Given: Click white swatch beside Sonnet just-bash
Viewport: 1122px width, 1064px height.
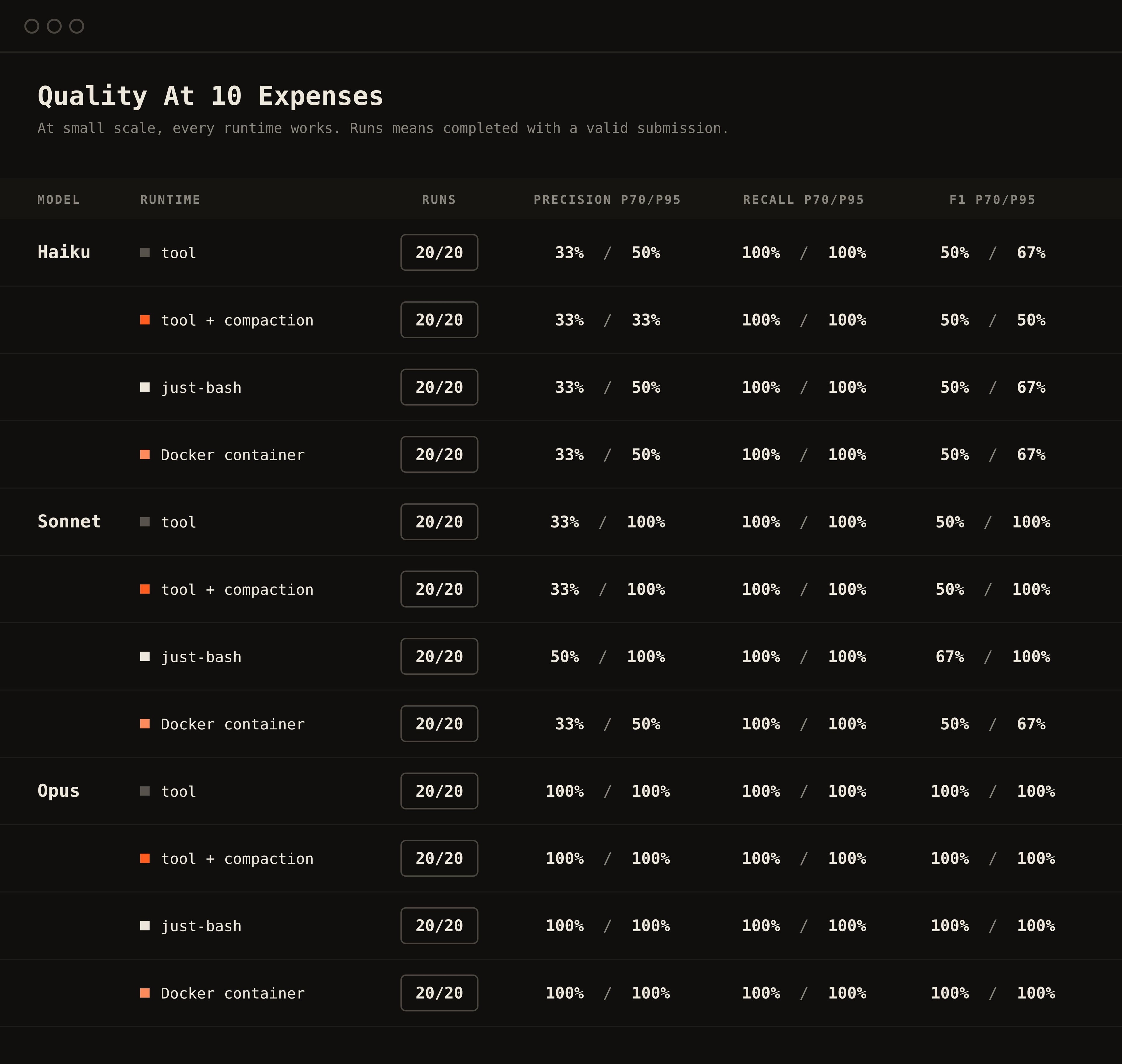Looking at the screenshot, I should click(145, 656).
